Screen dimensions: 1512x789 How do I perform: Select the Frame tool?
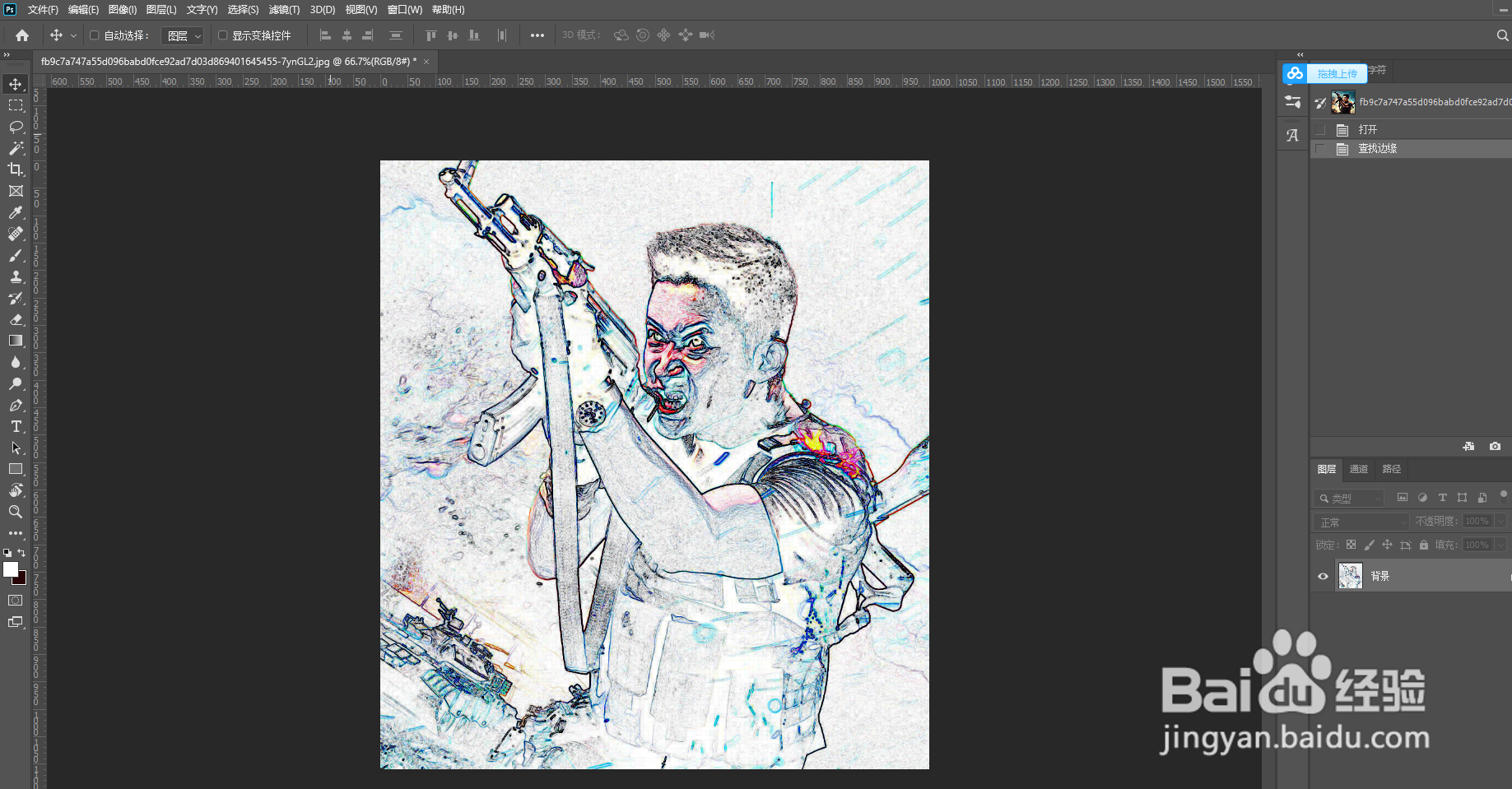[x=16, y=191]
